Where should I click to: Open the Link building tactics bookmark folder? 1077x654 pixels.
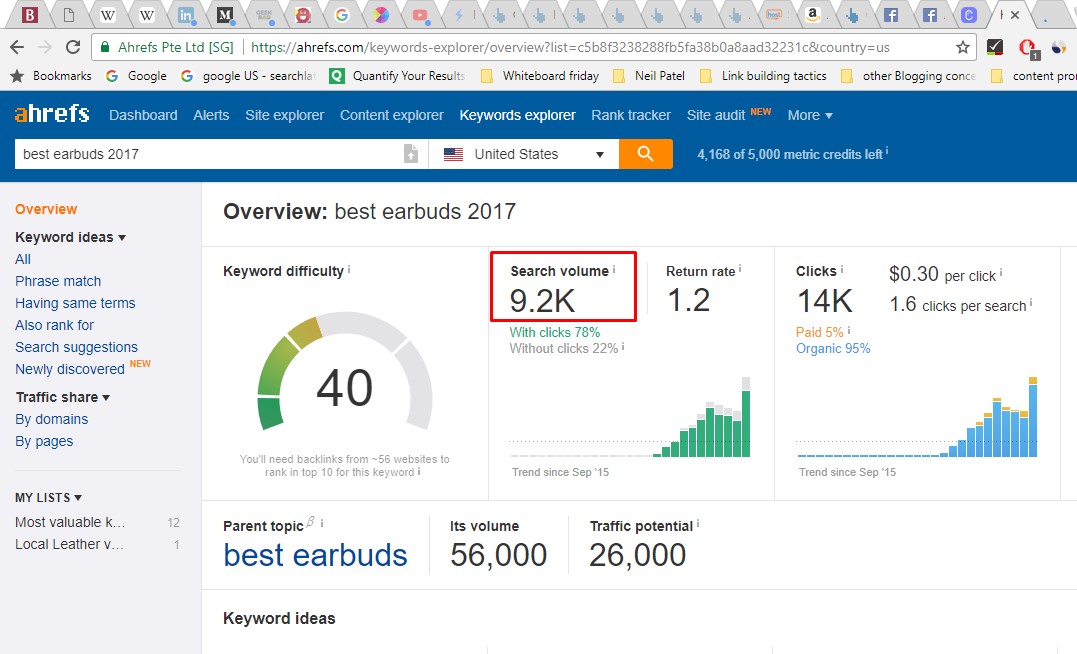pos(763,76)
